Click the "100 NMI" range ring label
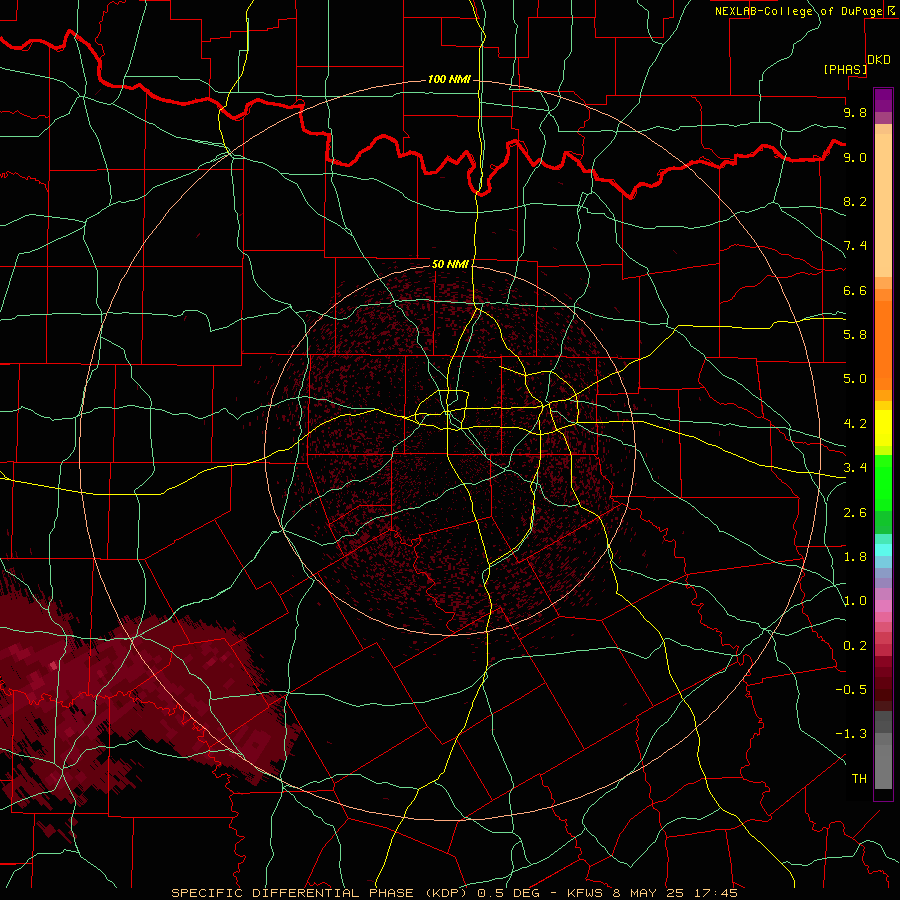Image resolution: width=900 pixels, height=900 pixels. (x=449, y=79)
